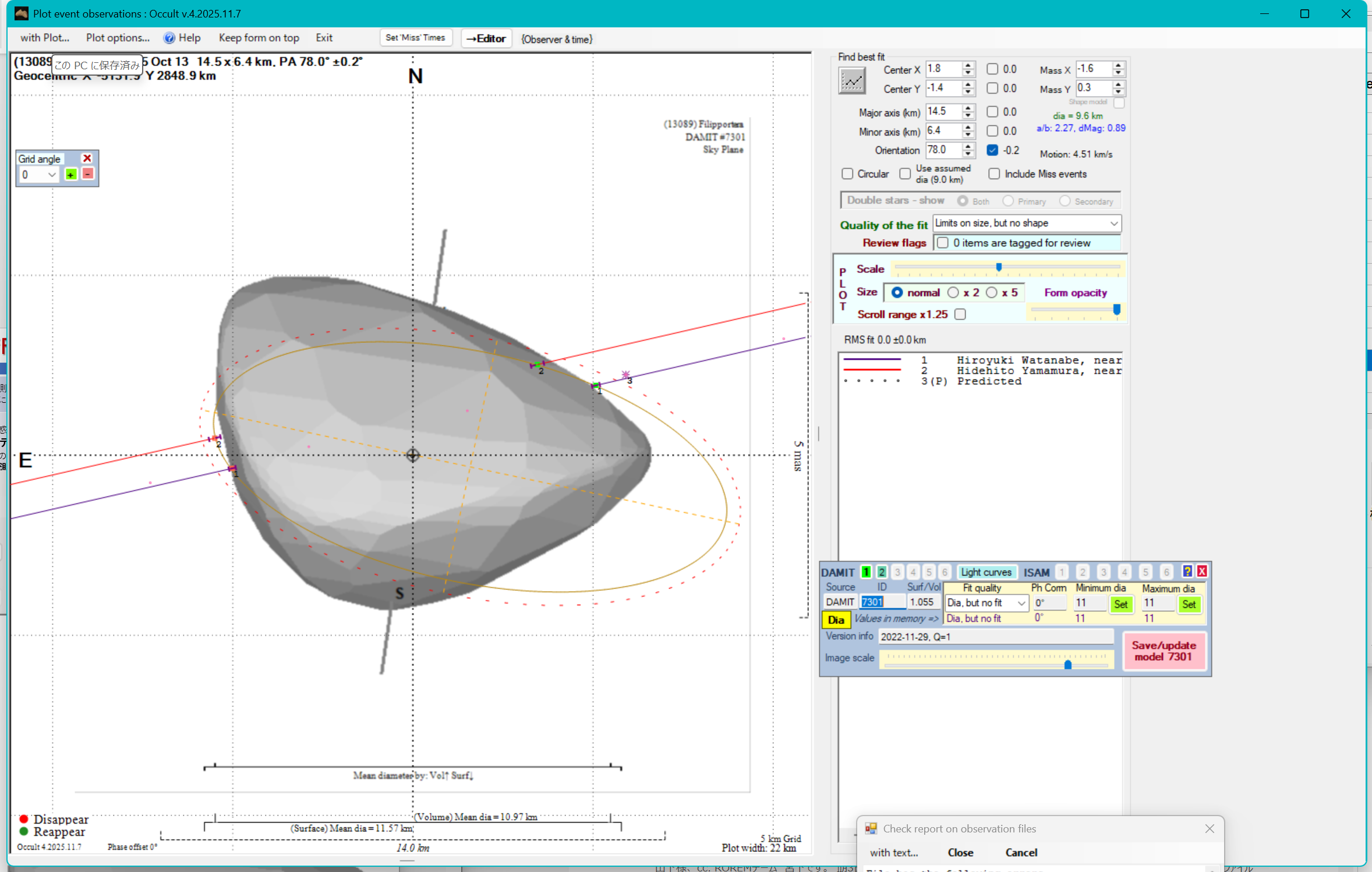Enable the Circular fit checkbox
Viewport: 1372px width, 872px height.
point(847,173)
